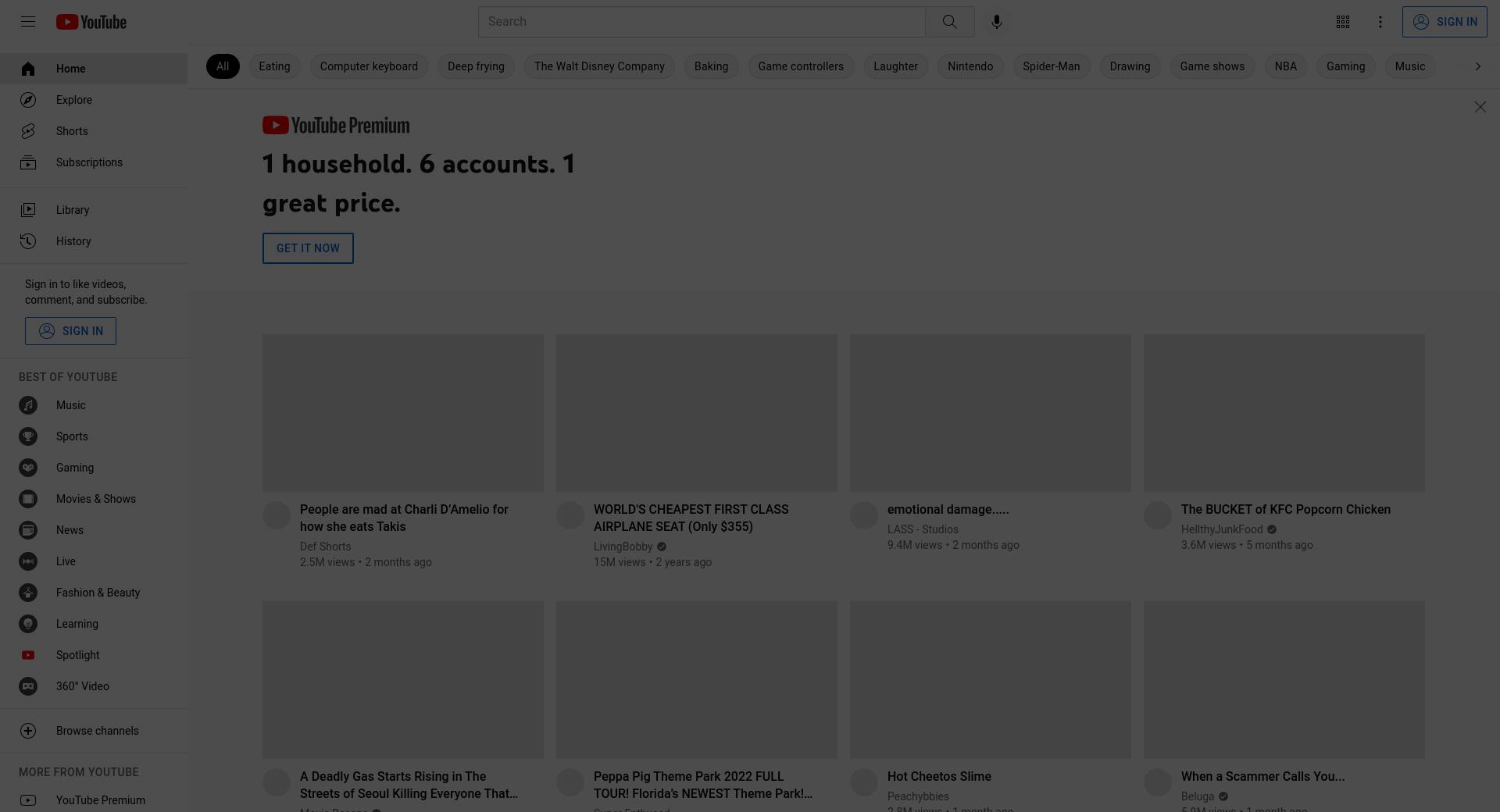1500x812 pixels.
Task: Open settings three-dot menu
Action: click(1380, 22)
